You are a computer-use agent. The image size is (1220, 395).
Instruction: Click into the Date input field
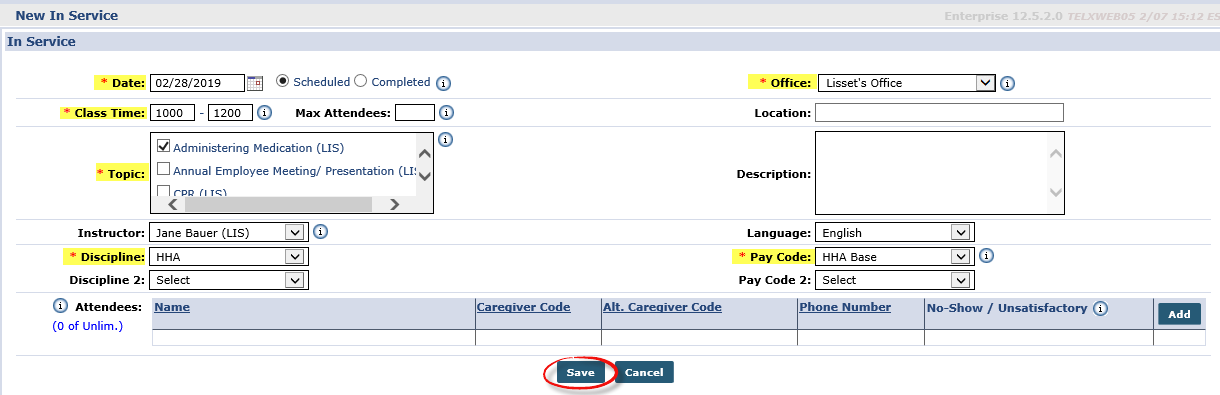pyautogui.click(x=197, y=83)
